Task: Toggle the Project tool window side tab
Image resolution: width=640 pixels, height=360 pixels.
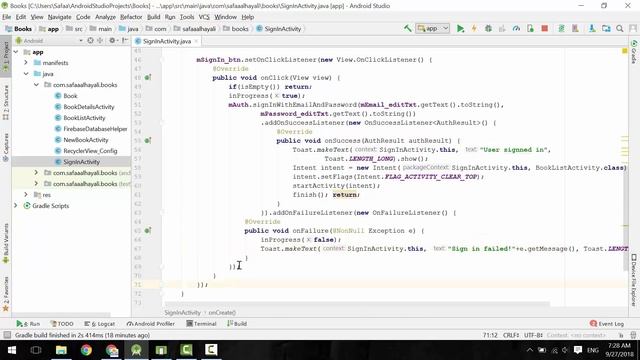Action: coord(6,56)
